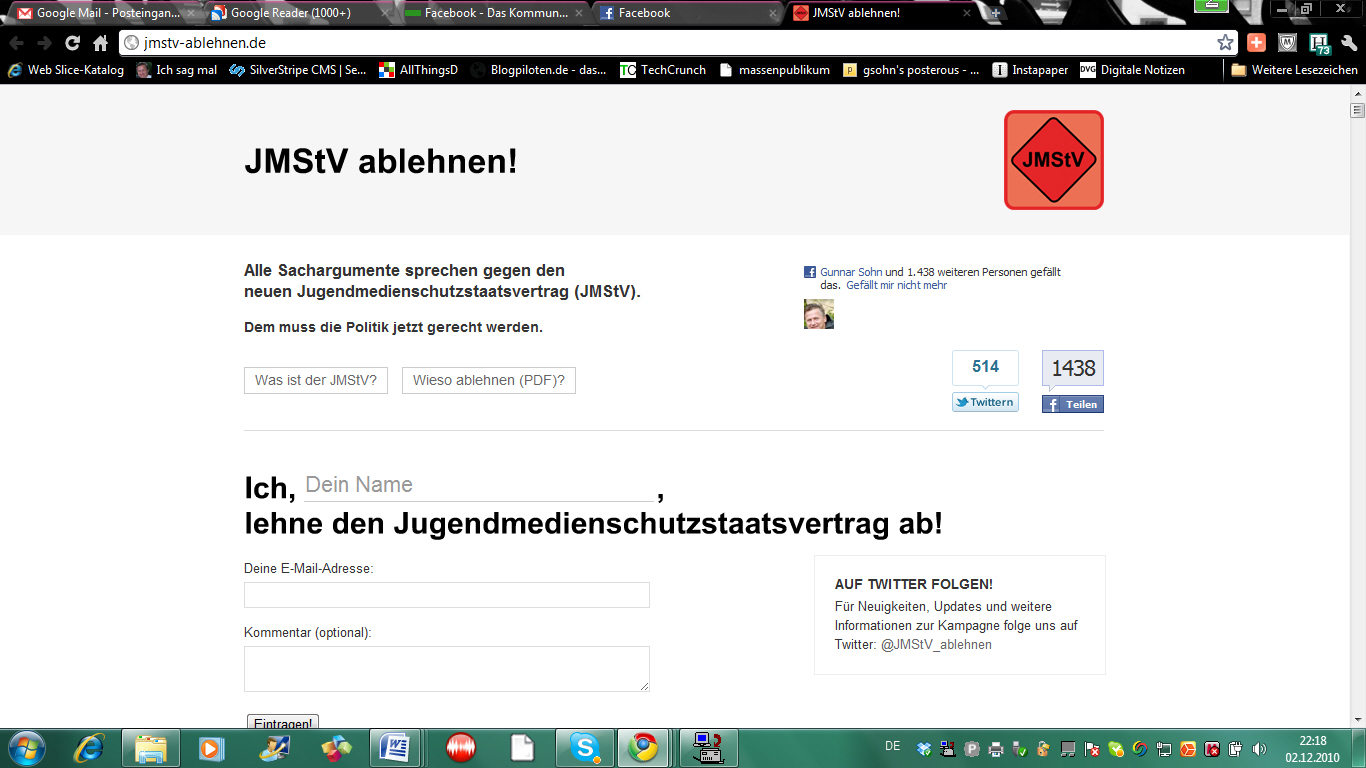Click the red JMStV logo
The width and height of the screenshot is (1366, 768).
tap(1053, 160)
